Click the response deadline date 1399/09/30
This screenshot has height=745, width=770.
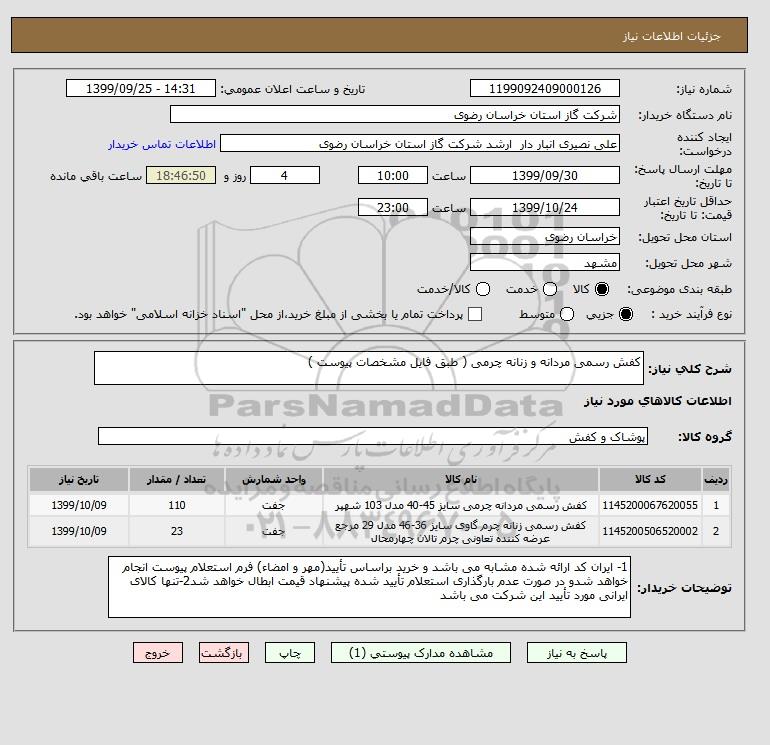coord(545,175)
